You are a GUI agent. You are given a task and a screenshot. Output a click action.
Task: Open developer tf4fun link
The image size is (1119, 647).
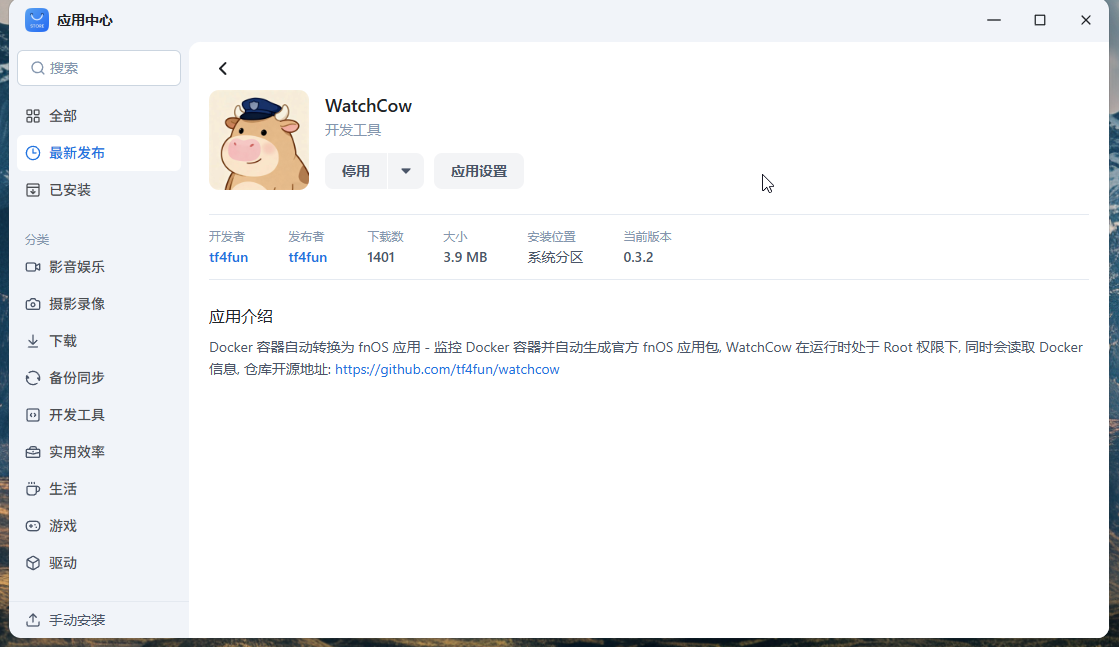(228, 258)
